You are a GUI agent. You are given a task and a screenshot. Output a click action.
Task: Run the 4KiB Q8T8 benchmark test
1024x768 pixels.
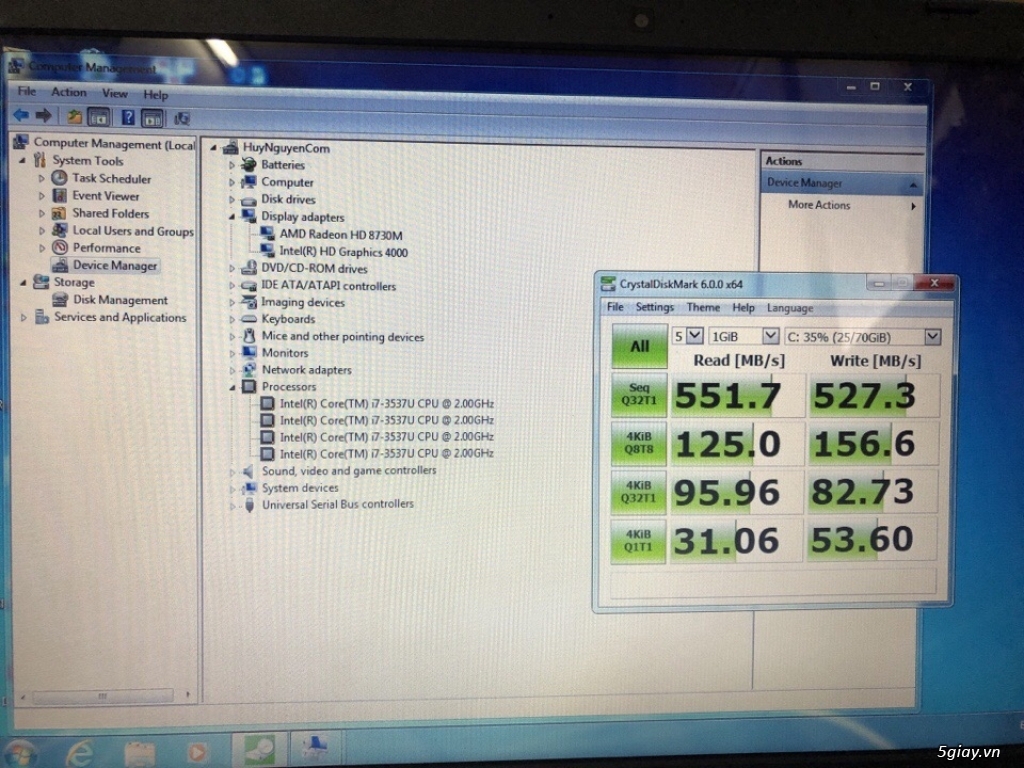pos(638,444)
